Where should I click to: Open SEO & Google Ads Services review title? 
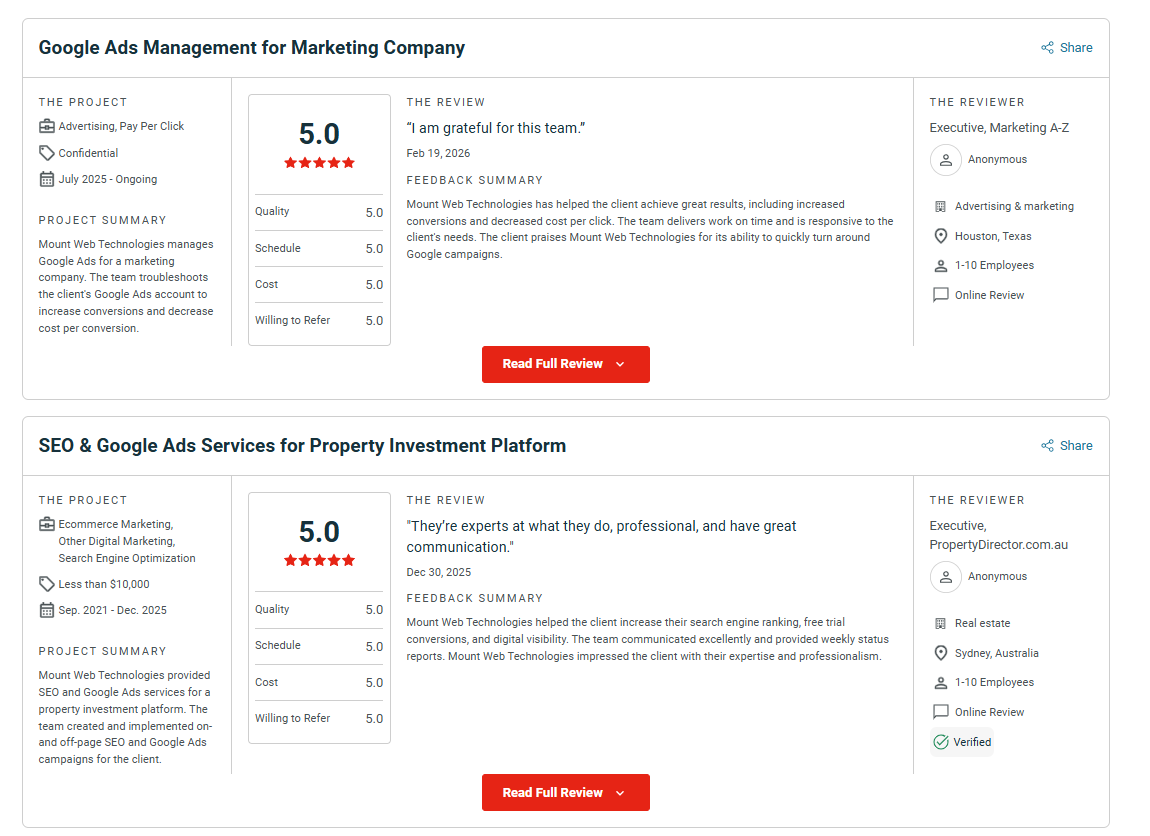(x=302, y=446)
